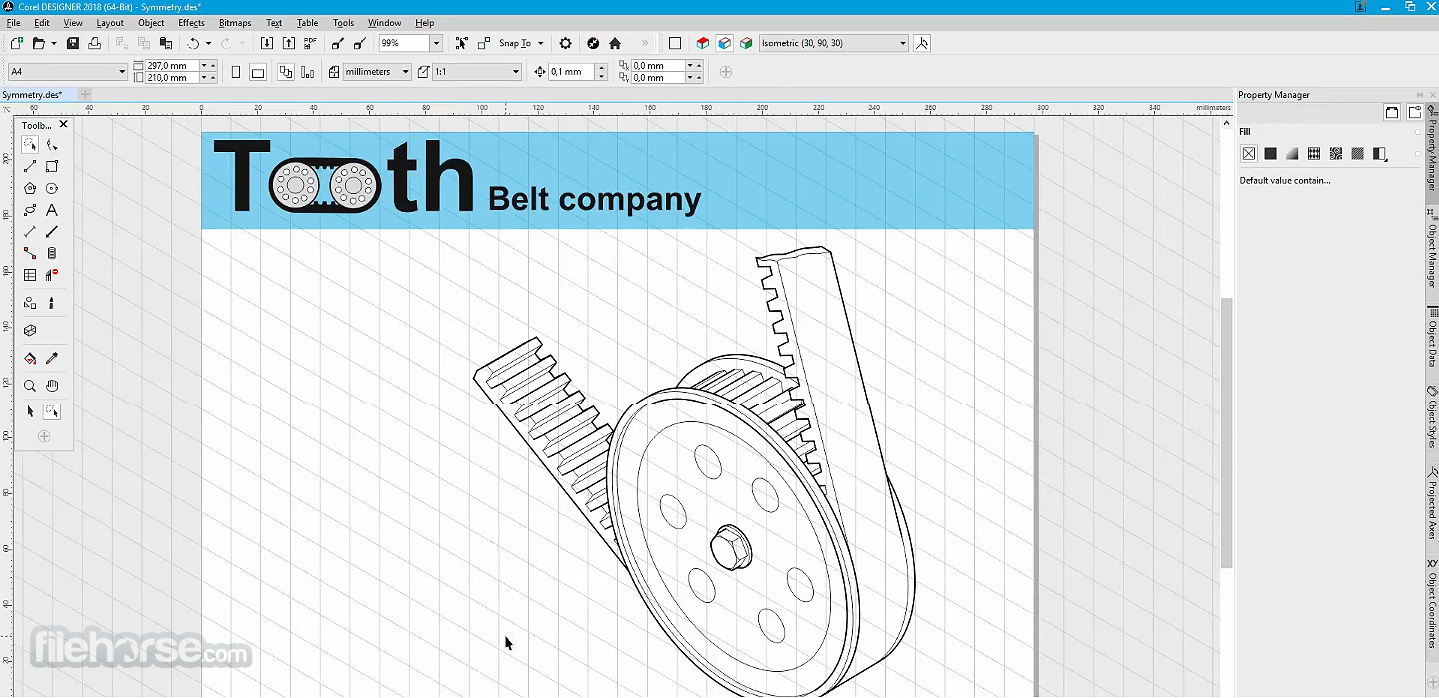Open the Table menu
Viewport: 1439px width, 698px height.
point(307,23)
